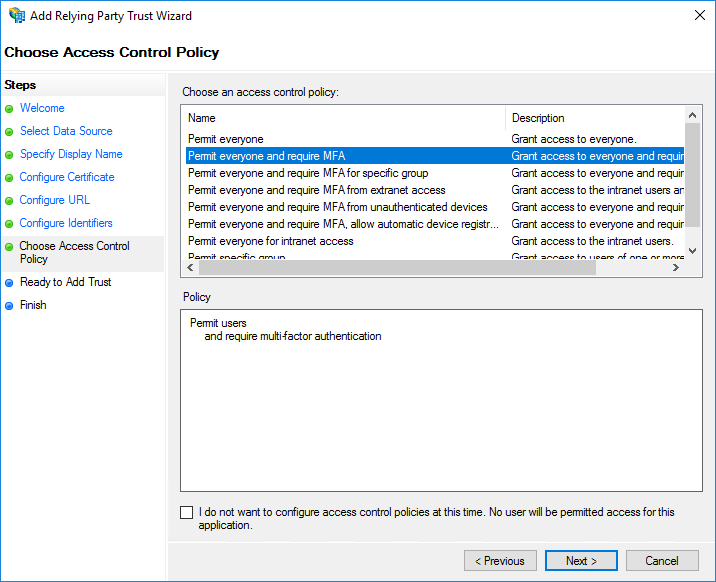Cancel the wizard

click(662, 561)
